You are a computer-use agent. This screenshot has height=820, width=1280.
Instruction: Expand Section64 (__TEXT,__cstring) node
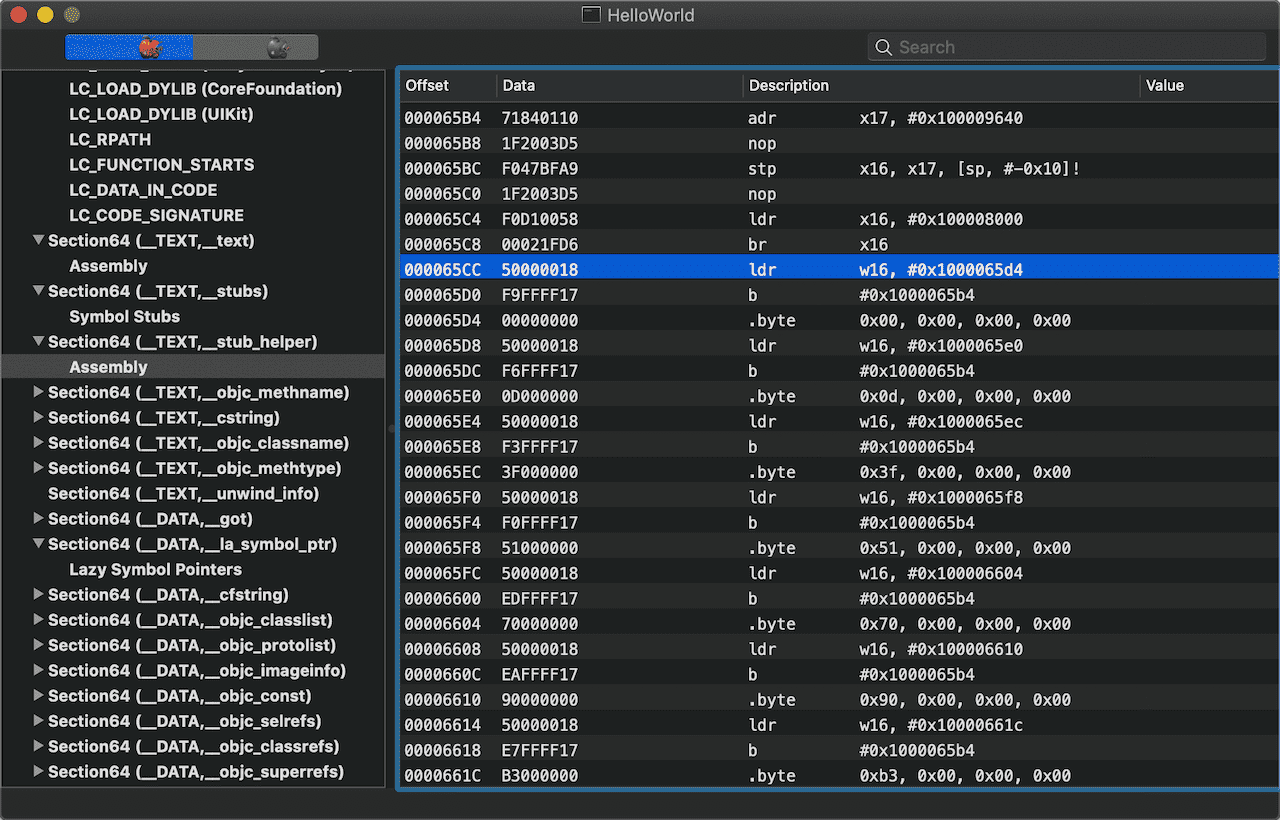[x=39, y=417]
